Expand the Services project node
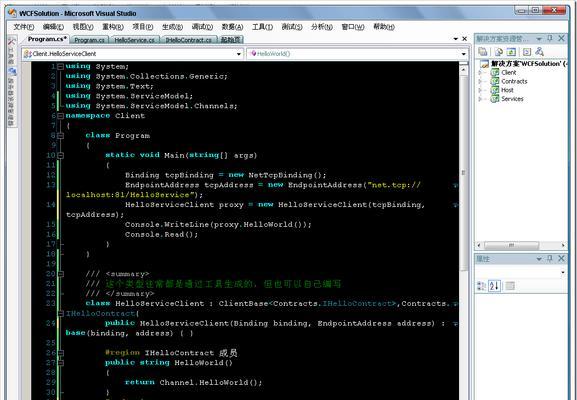Viewport: 577px width, 400px height. (480, 99)
